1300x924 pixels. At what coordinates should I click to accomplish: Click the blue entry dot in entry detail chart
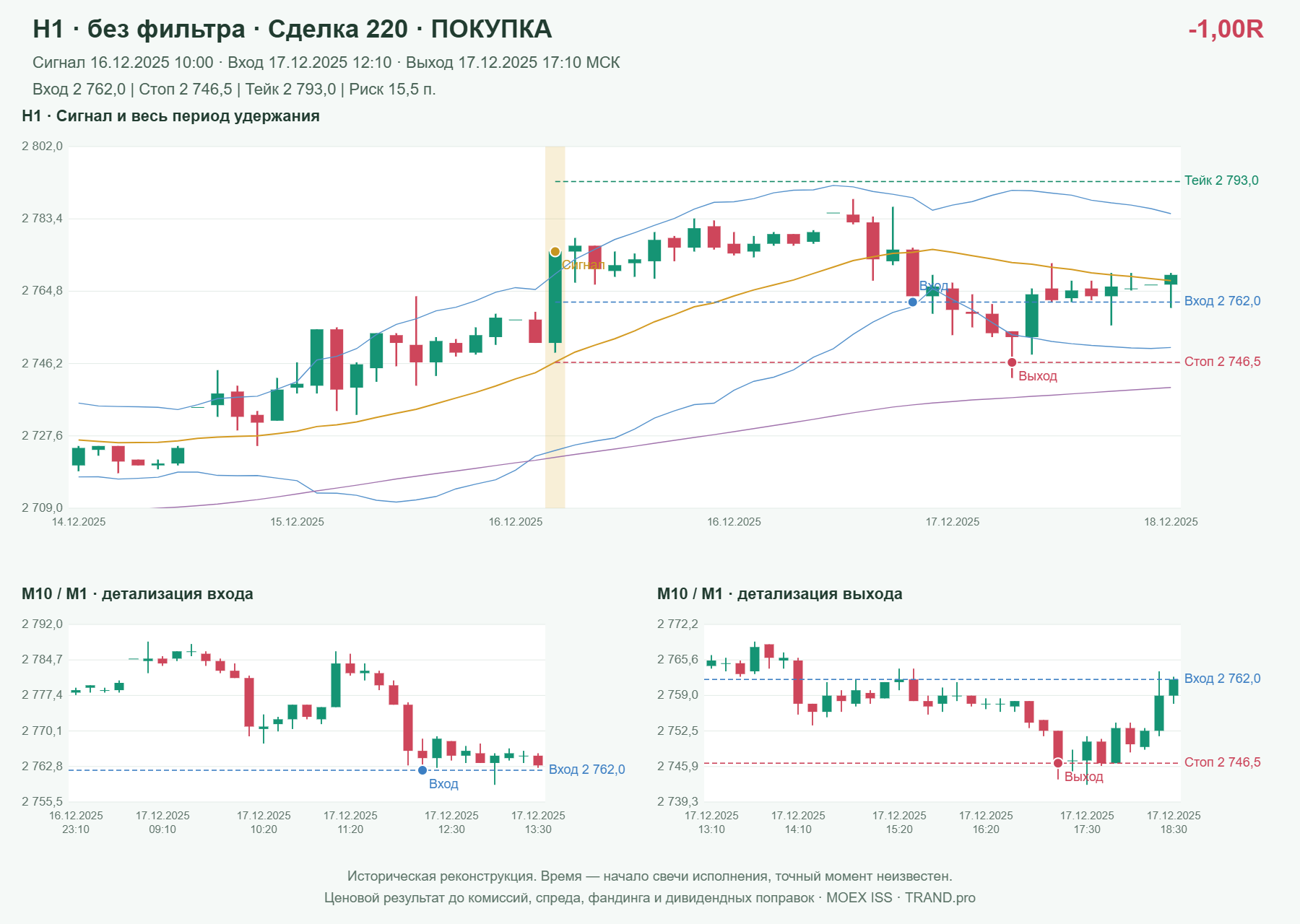click(422, 770)
